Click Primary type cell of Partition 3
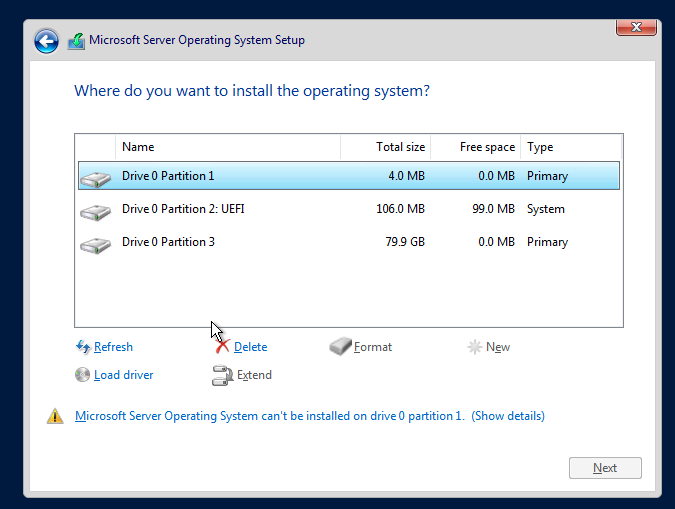675x509 pixels. click(x=547, y=242)
